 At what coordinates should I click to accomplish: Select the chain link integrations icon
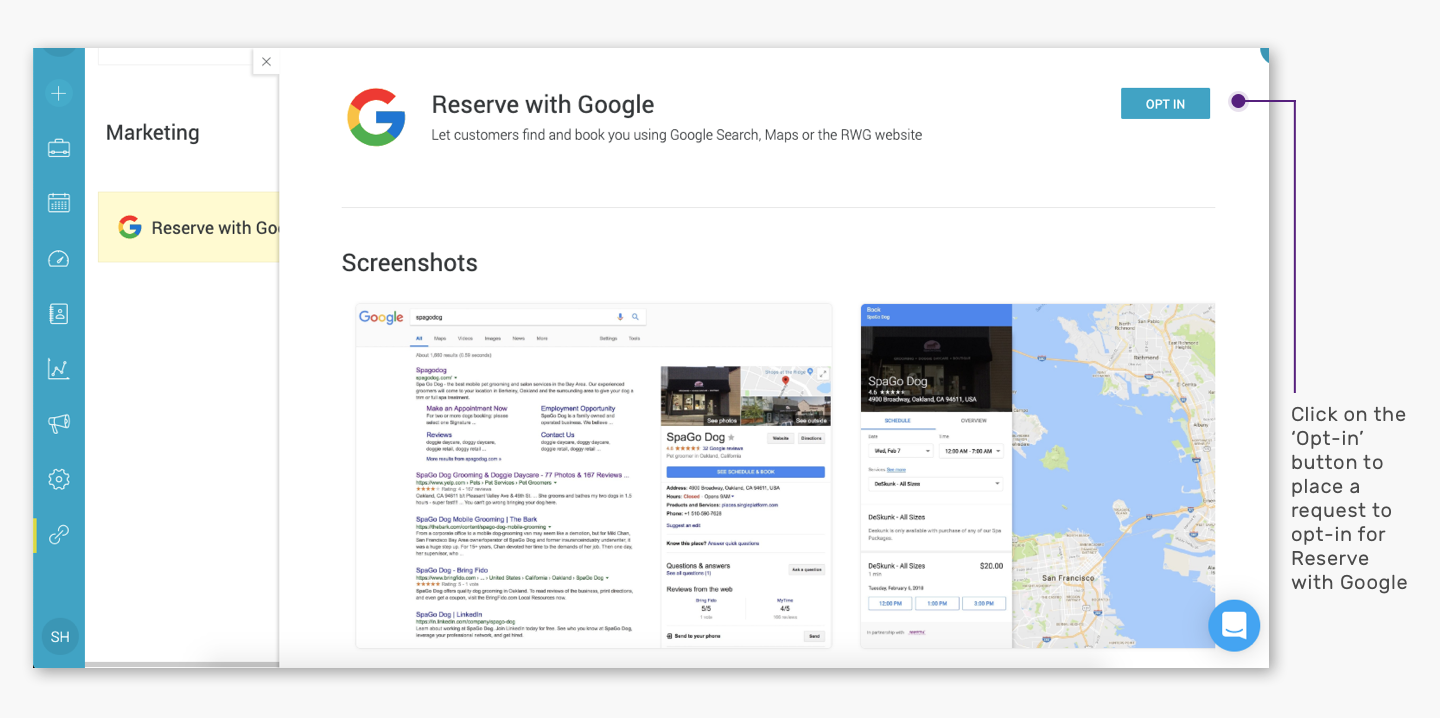pos(59,534)
